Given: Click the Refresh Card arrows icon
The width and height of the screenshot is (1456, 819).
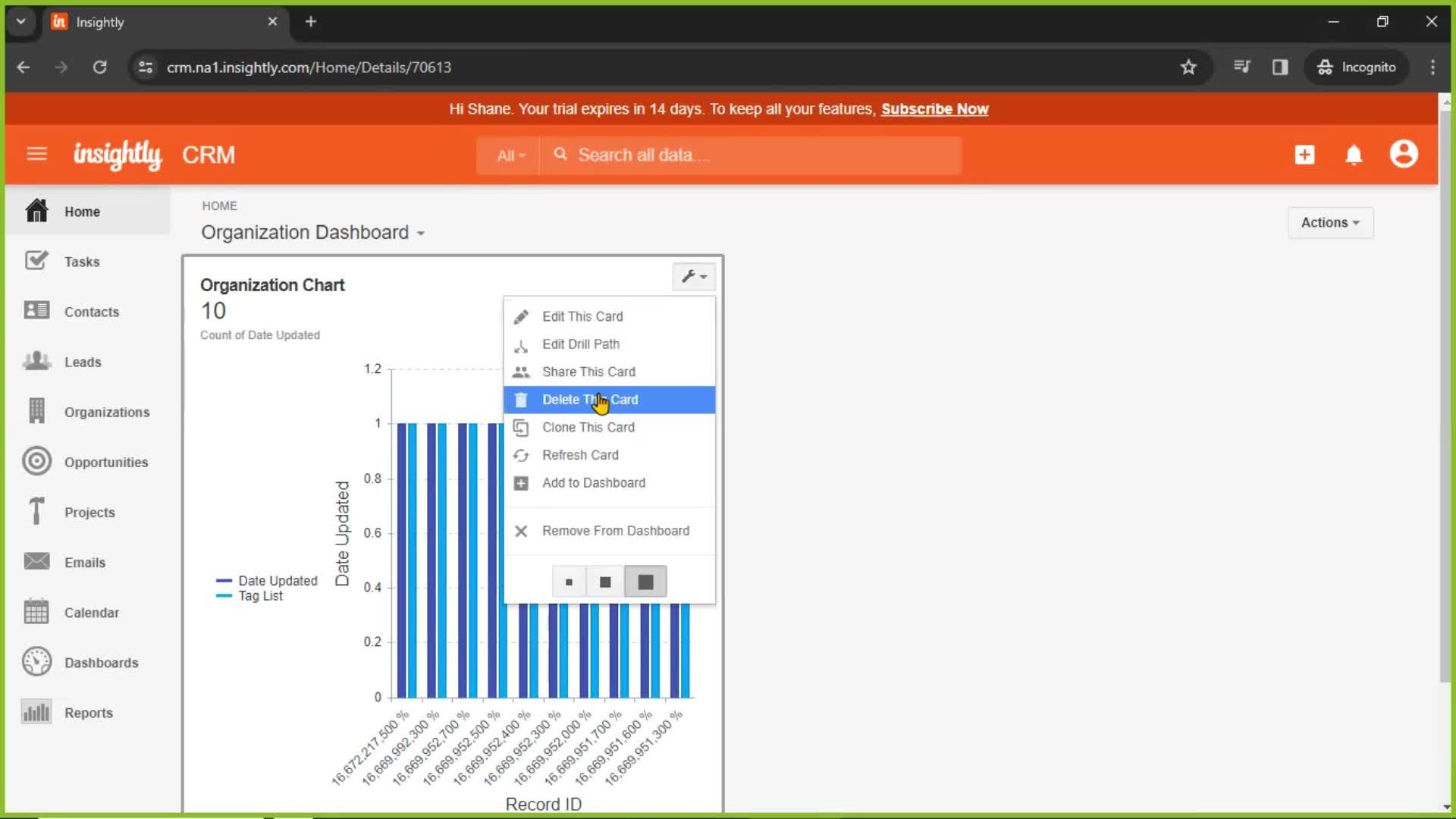Looking at the screenshot, I should click(521, 456).
